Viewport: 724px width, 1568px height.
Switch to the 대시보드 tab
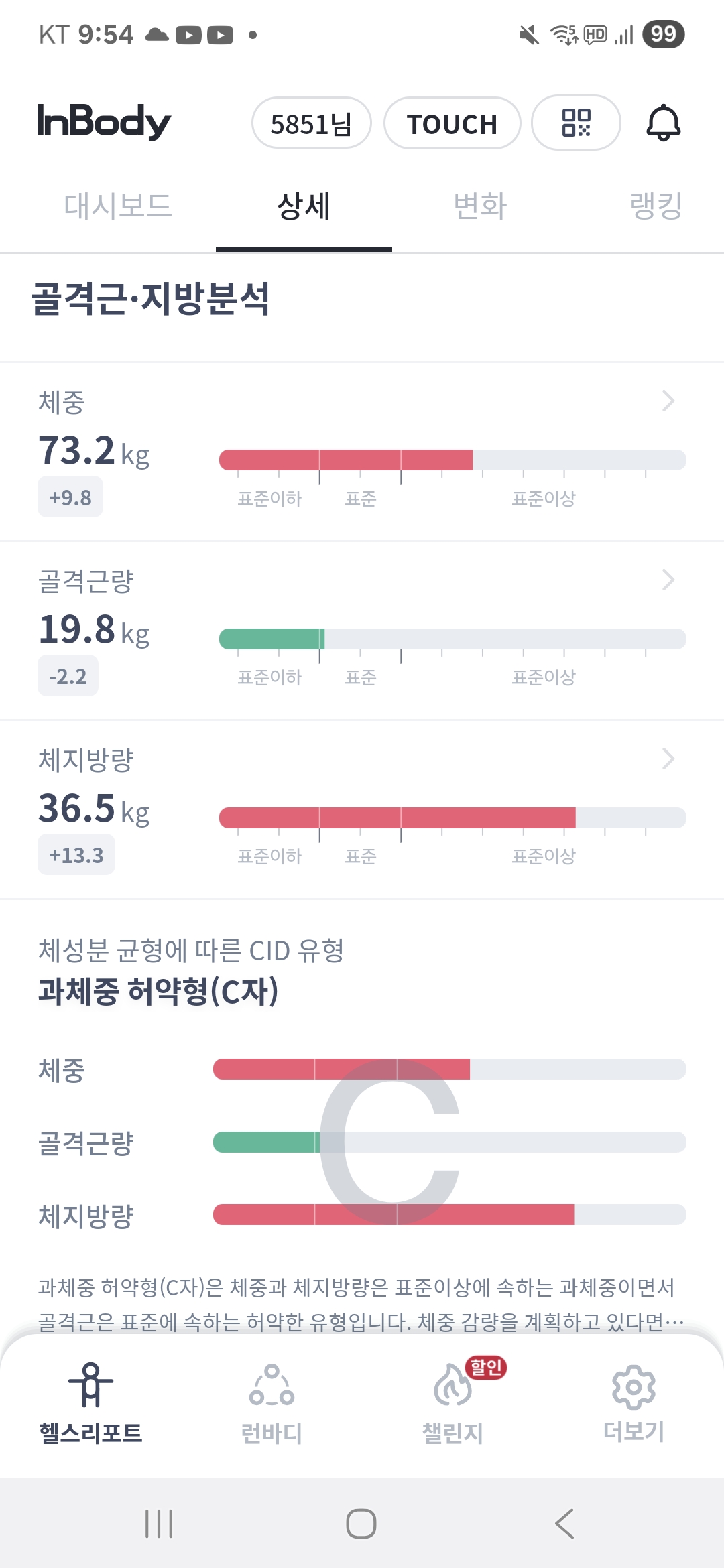[118, 206]
